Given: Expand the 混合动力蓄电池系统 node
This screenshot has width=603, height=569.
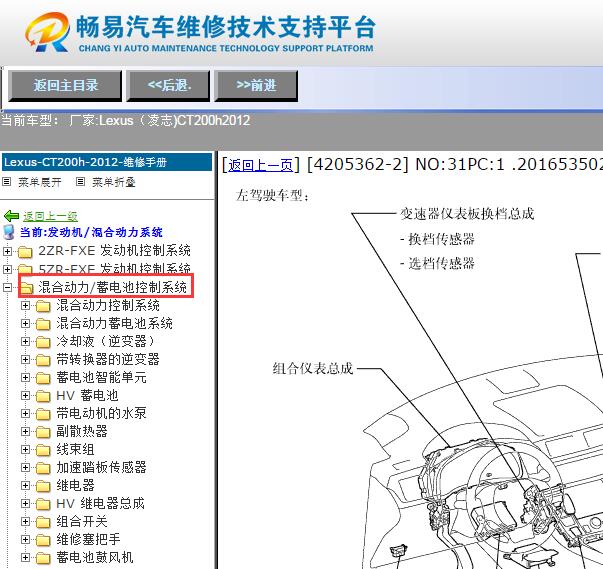Looking at the screenshot, I should (25, 323).
